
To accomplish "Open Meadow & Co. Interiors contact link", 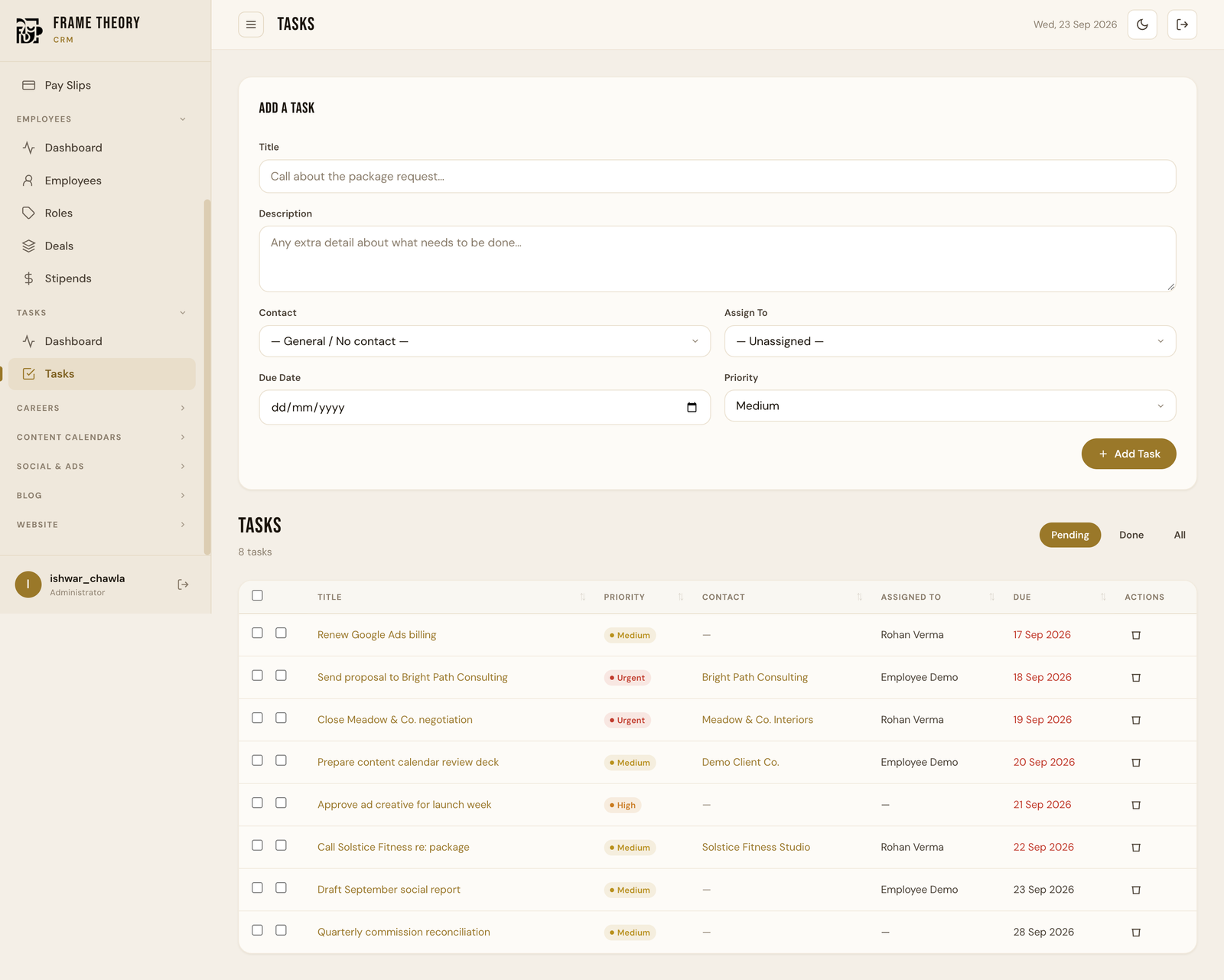I will click(757, 720).
